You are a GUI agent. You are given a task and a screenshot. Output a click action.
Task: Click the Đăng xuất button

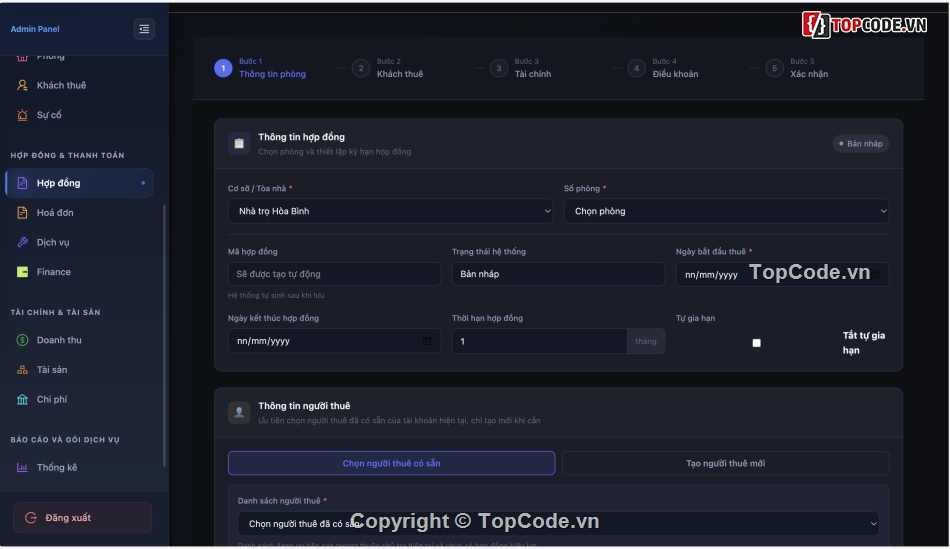82,517
